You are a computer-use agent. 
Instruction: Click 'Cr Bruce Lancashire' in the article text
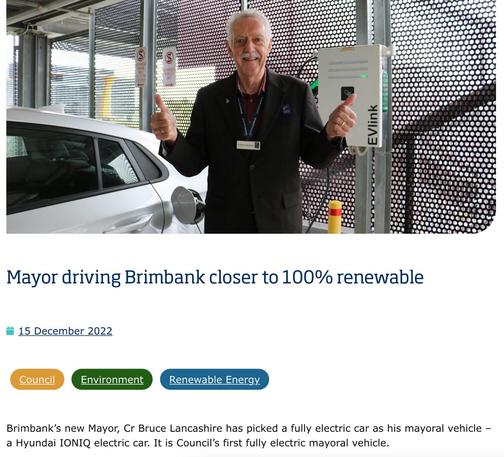173,428
